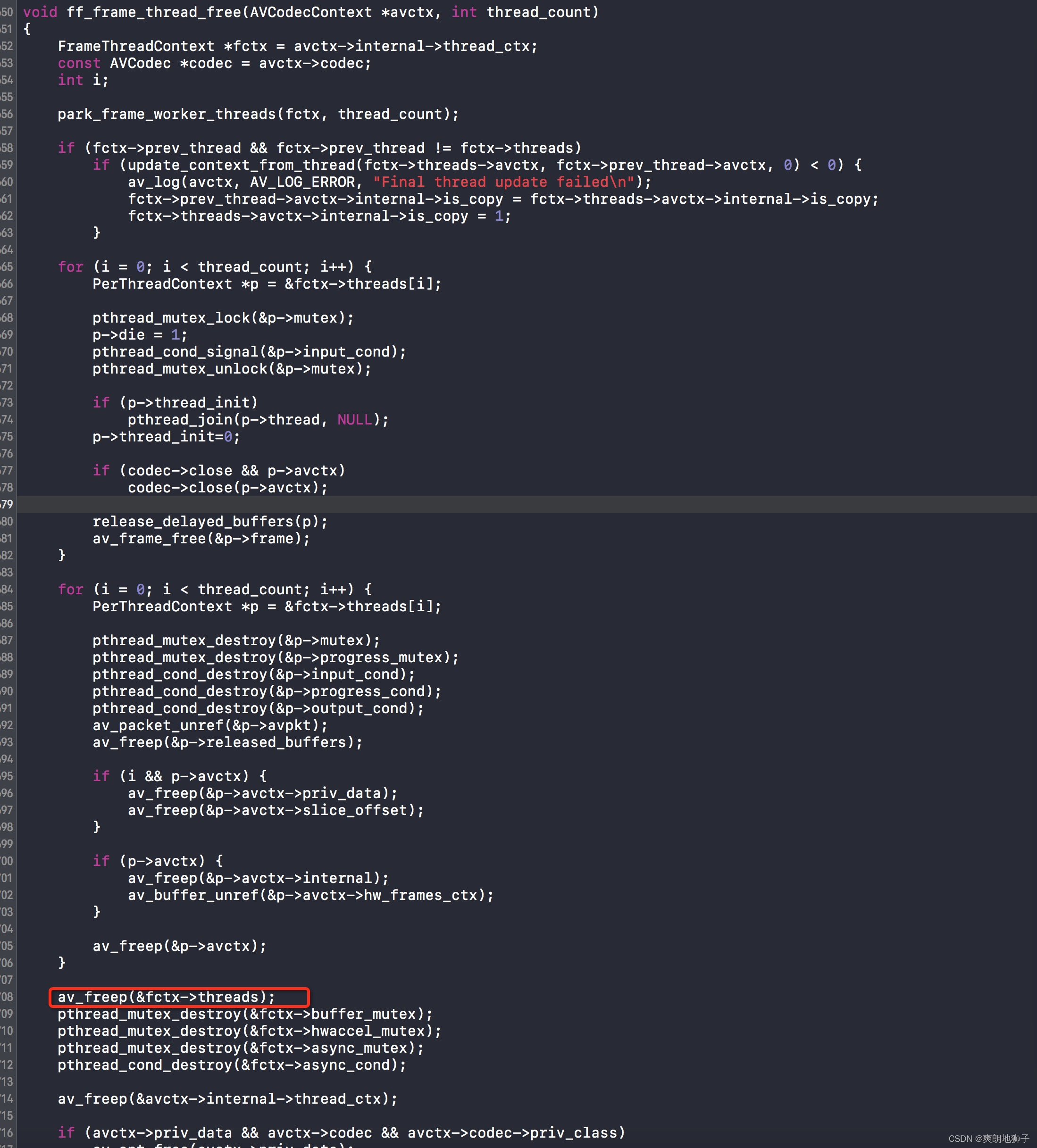This screenshot has height=1148, width=1037.
Task: Click the pthread_join(p->thread, NULL) line
Action: (x=258, y=420)
